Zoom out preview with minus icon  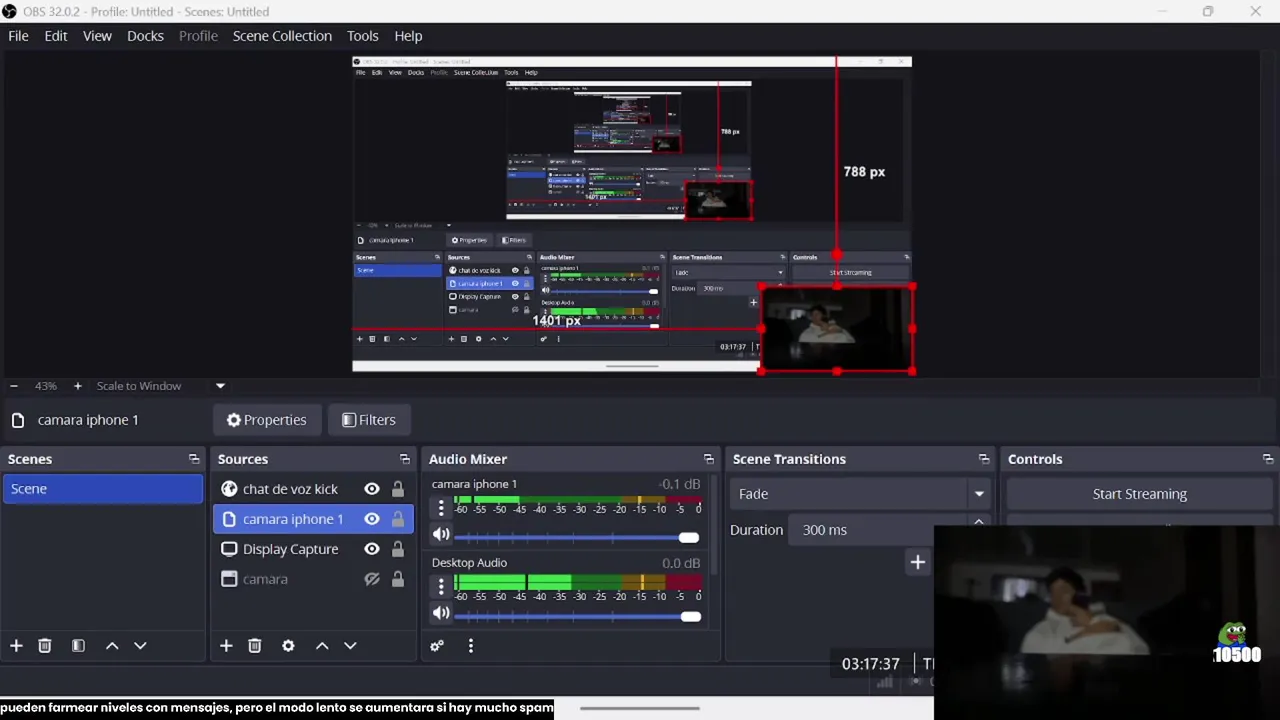[13, 386]
